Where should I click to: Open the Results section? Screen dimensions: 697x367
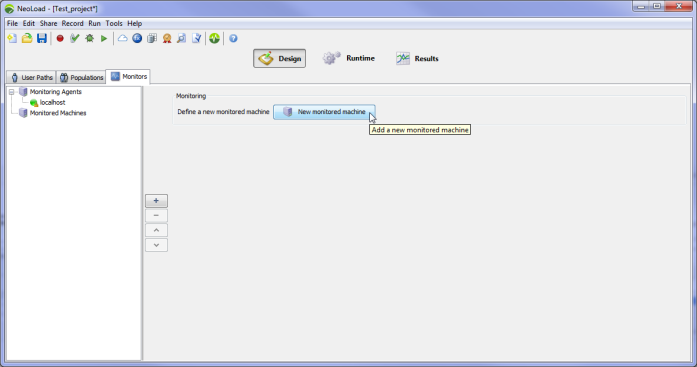417,58
